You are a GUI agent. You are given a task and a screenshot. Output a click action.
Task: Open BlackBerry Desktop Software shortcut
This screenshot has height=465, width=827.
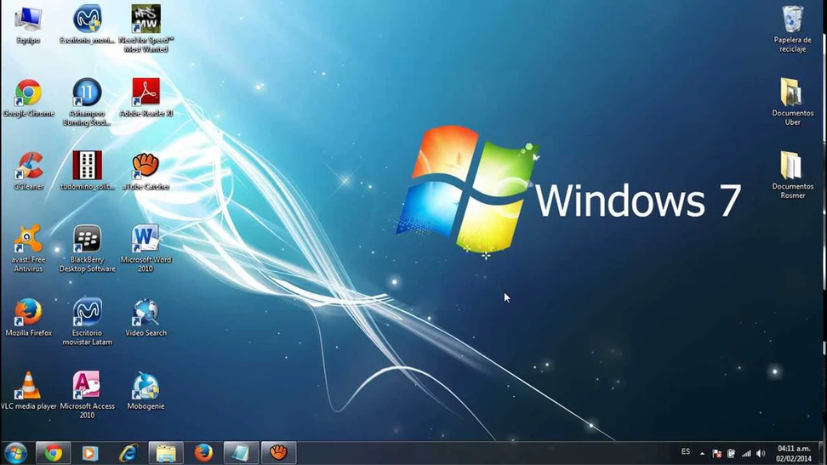point(87,239)
